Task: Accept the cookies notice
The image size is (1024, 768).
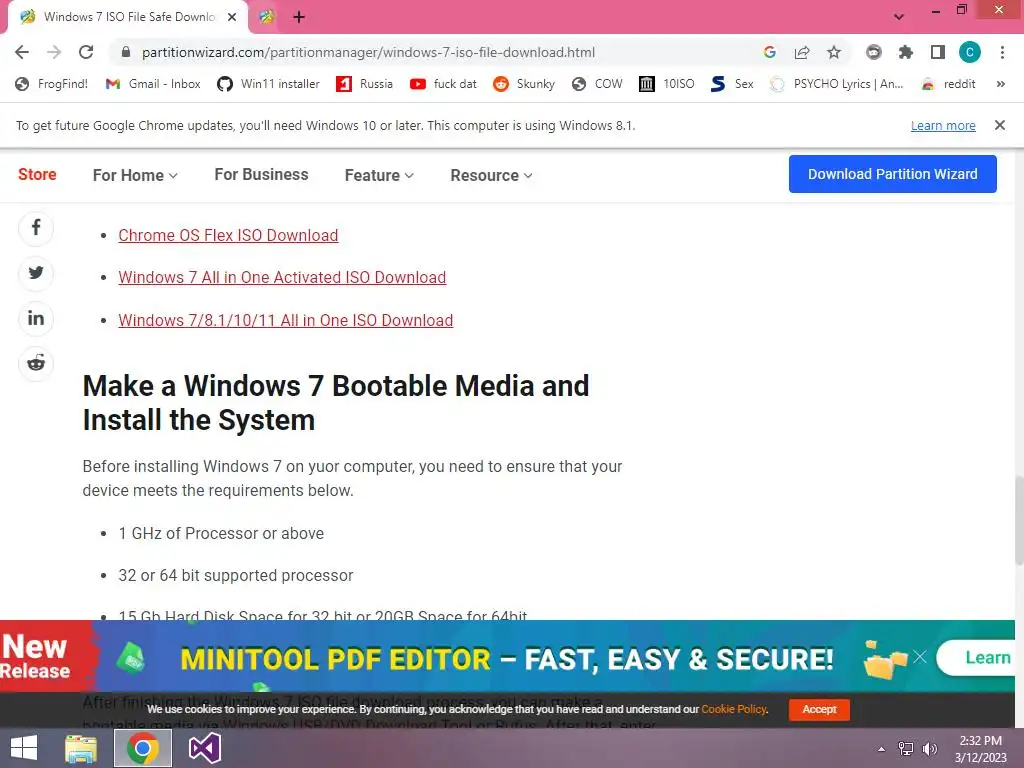Action: coord(819,709)
